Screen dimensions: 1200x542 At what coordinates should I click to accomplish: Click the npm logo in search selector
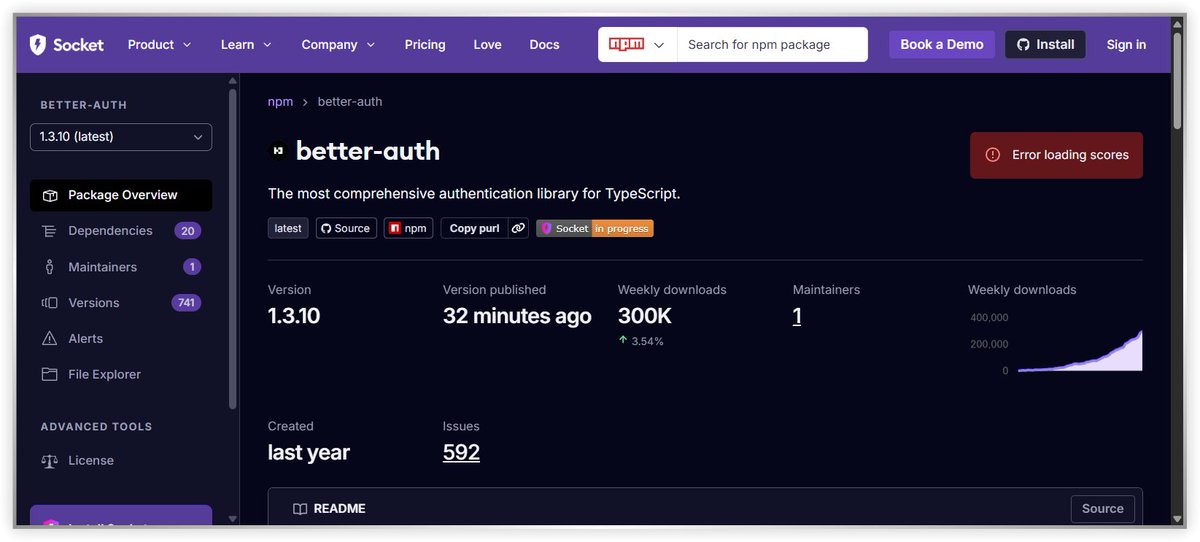point(626,44)
